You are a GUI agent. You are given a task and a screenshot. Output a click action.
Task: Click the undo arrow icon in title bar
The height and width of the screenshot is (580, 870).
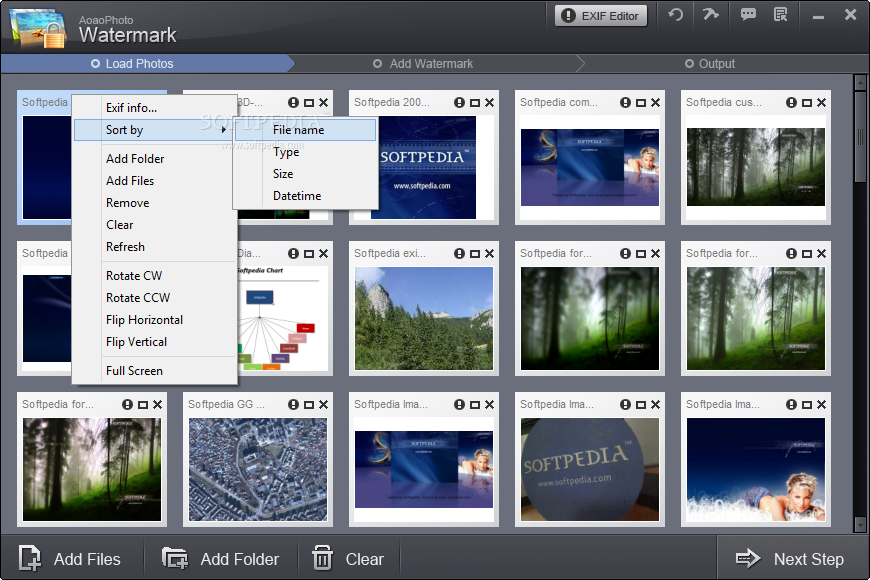(675, 15)
